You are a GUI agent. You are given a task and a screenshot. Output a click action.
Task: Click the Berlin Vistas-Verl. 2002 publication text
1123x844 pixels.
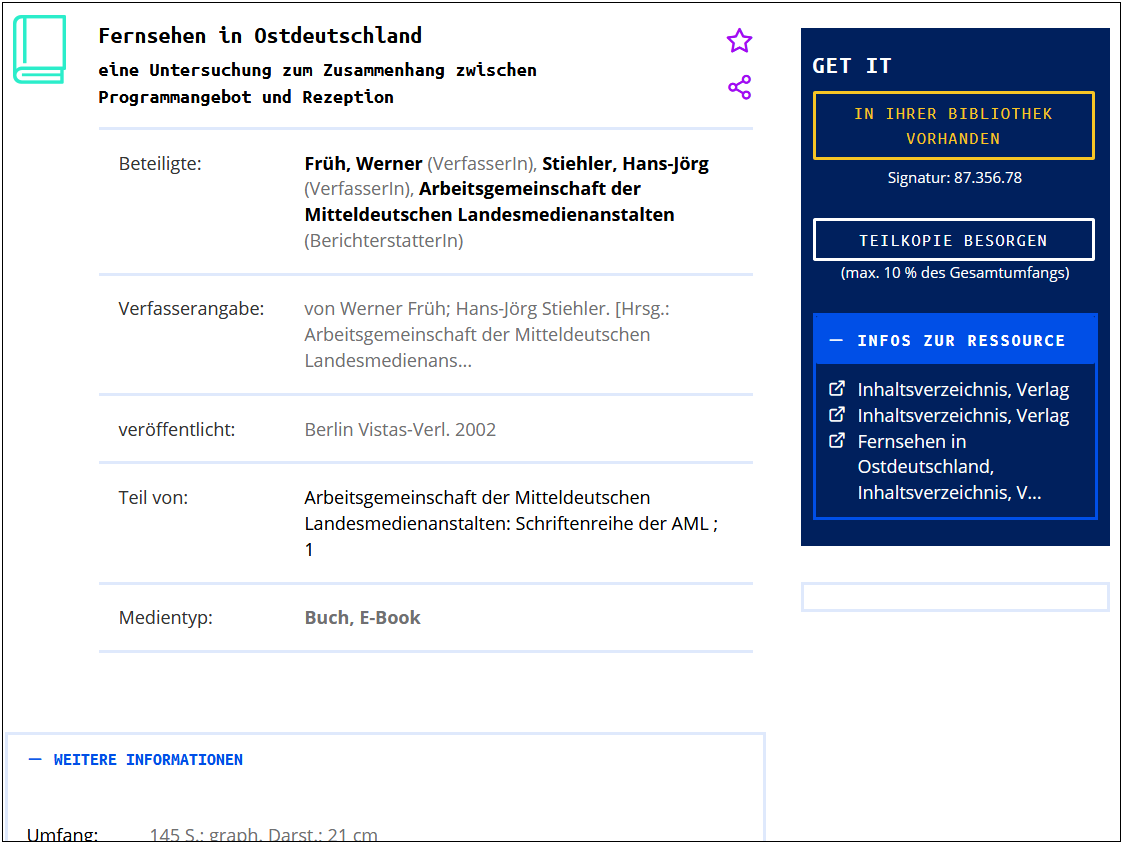(x=400, y=429)
